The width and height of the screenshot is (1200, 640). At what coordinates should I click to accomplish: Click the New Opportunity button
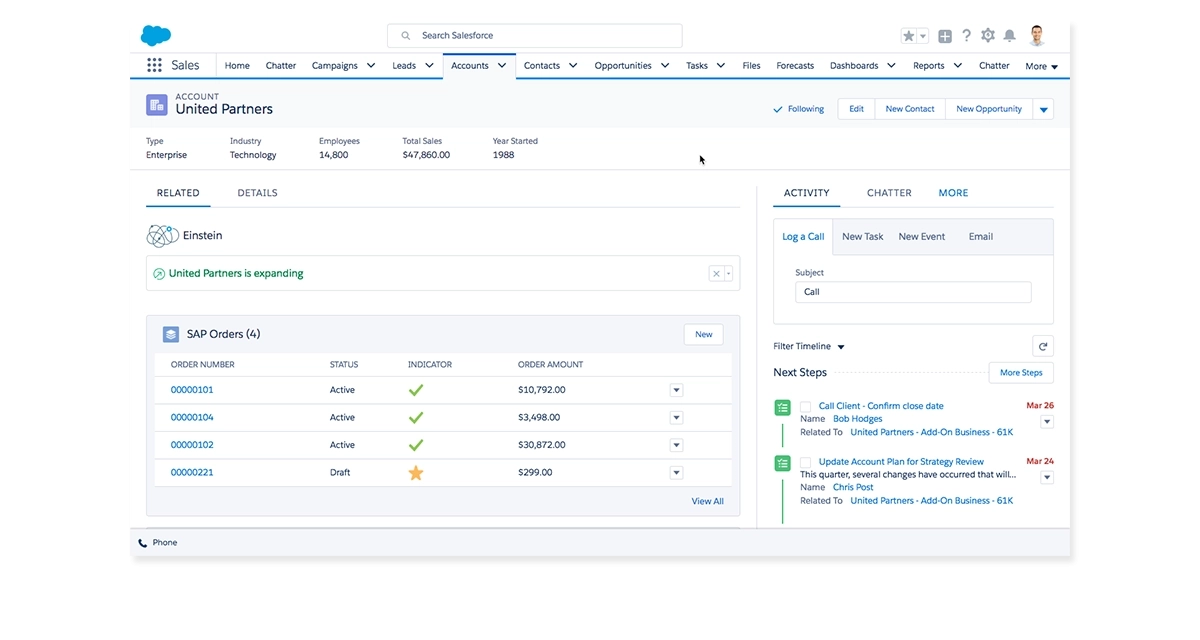coord(990,108)
